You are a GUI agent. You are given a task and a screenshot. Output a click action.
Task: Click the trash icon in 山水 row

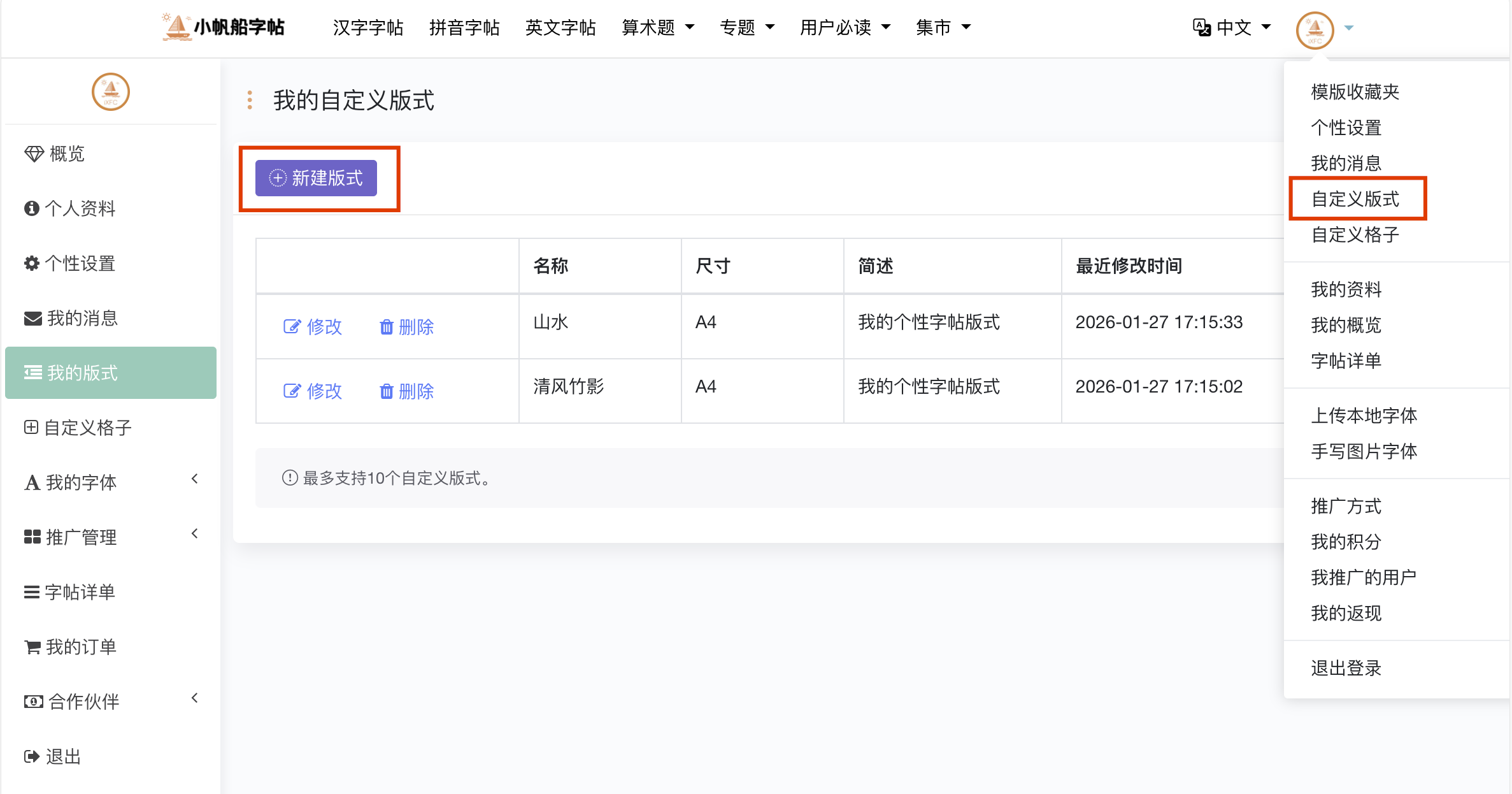pyautogui.click(x=386, y=327)
